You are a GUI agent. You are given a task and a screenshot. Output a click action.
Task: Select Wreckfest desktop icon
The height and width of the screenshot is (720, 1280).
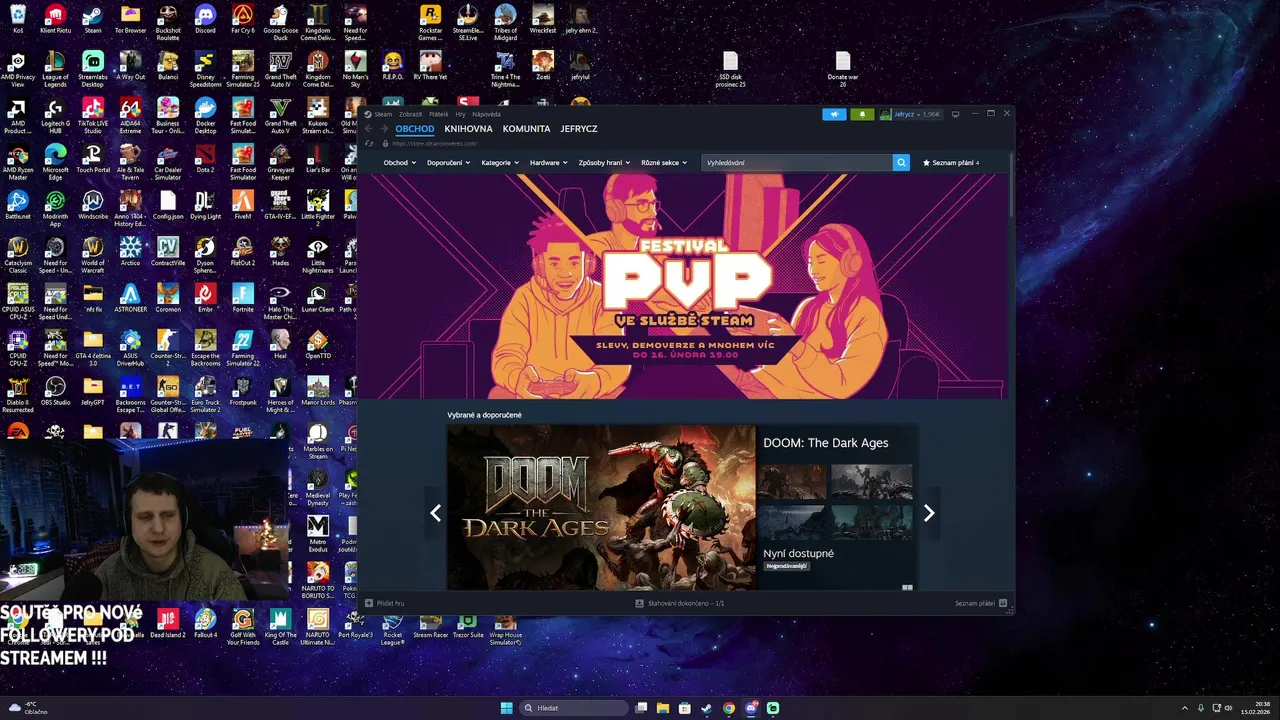point(543,20)
